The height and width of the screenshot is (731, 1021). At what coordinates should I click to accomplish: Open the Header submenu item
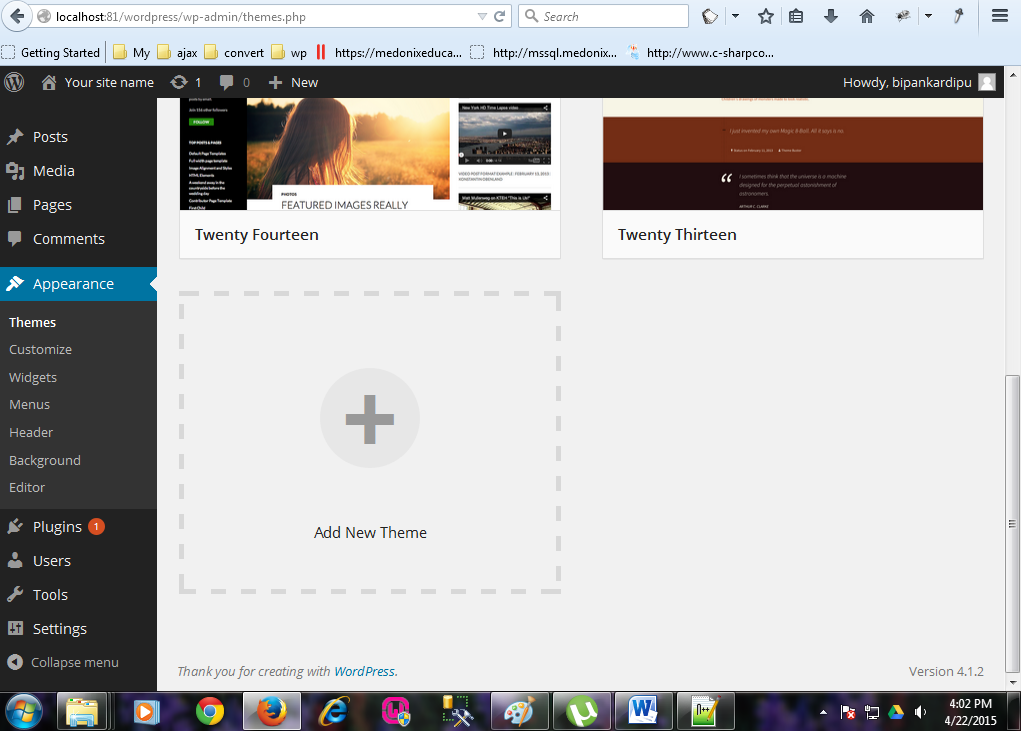[x=31, y=432]
